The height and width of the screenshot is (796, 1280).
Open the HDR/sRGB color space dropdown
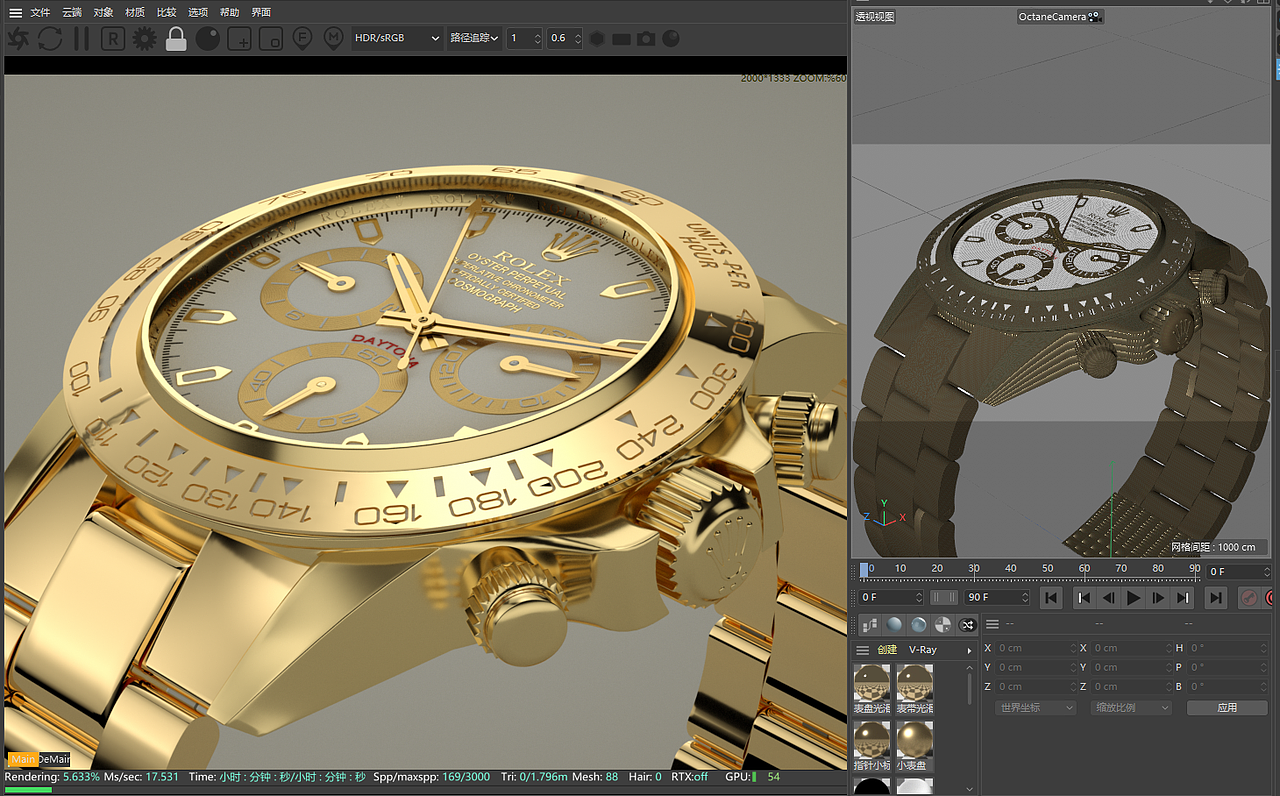397,38
